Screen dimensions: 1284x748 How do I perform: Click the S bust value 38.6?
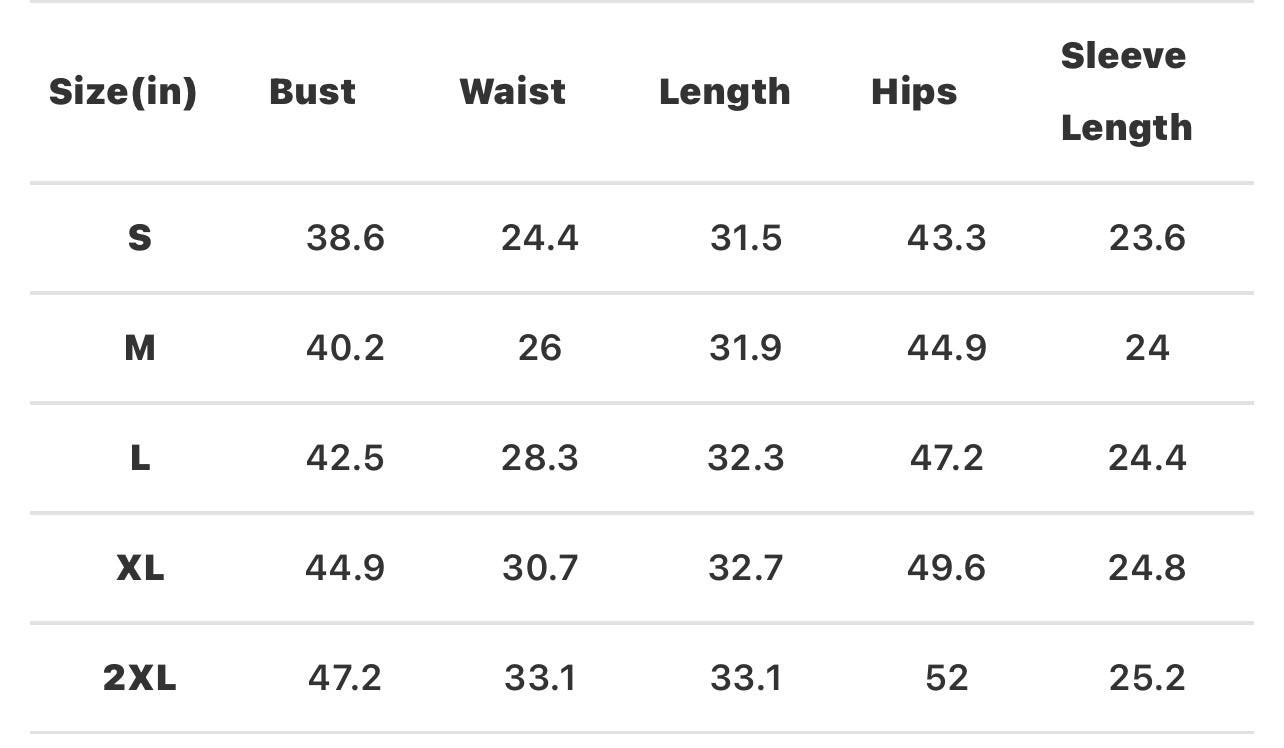[x=345, y=238]
